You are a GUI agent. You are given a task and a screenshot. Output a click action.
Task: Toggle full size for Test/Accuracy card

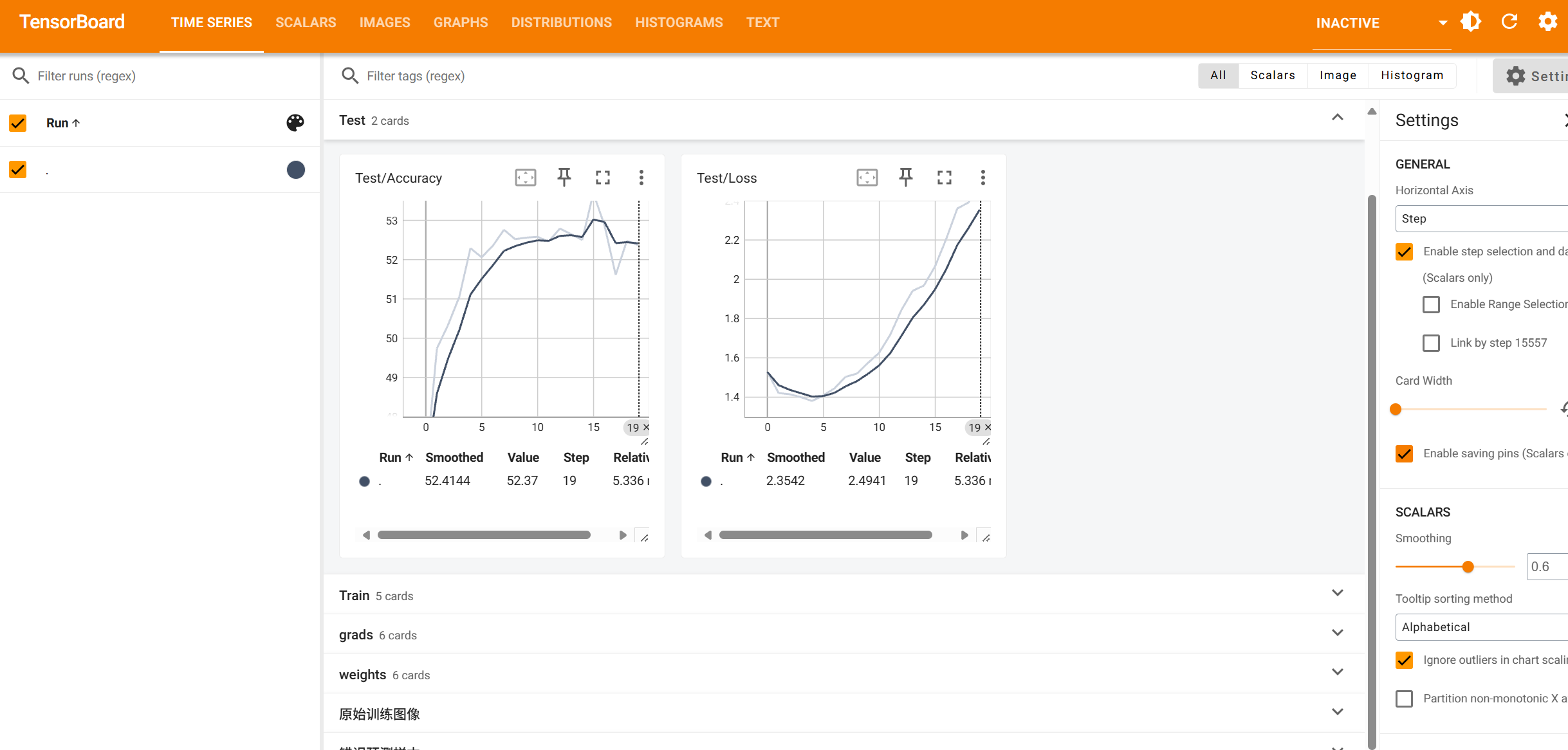pyautogui.click(x=603, y=178)
